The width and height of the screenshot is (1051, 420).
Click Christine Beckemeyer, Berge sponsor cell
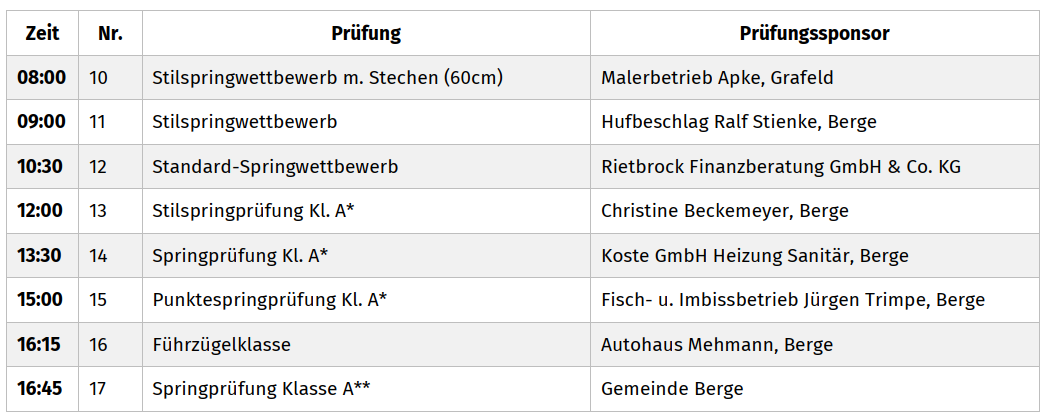(725, 211)
